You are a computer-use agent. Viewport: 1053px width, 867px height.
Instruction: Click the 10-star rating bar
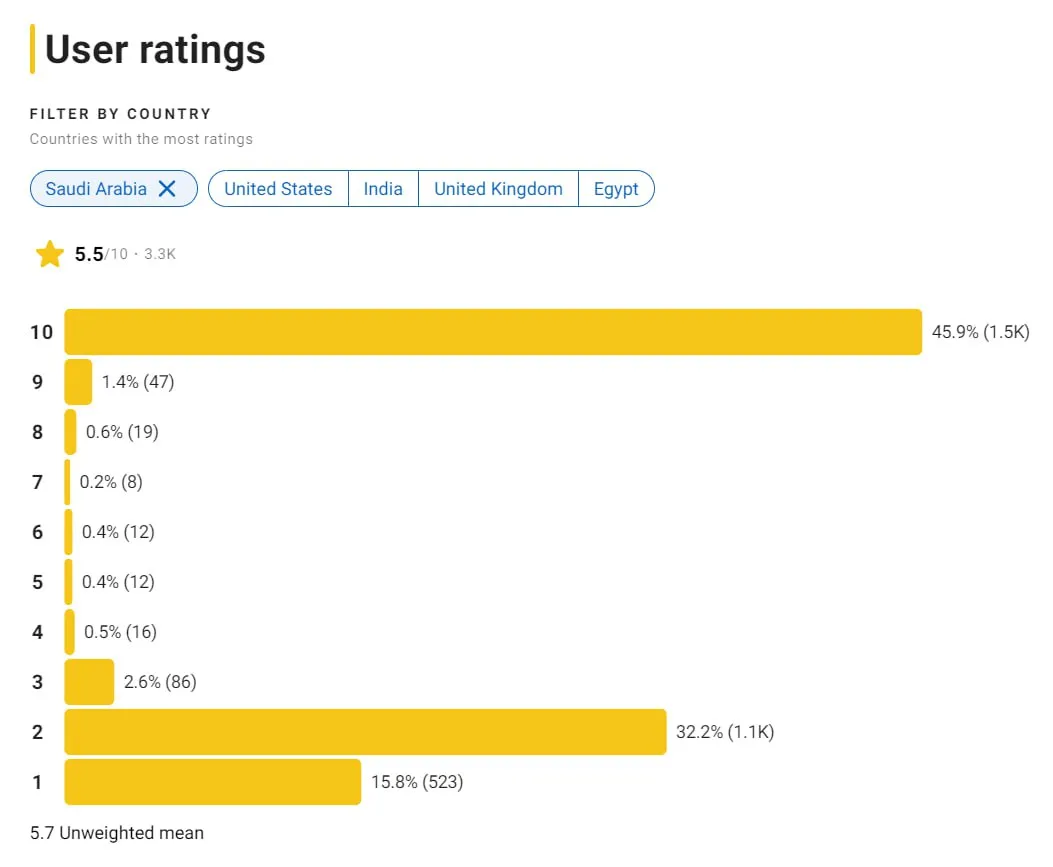coord(493,332)
